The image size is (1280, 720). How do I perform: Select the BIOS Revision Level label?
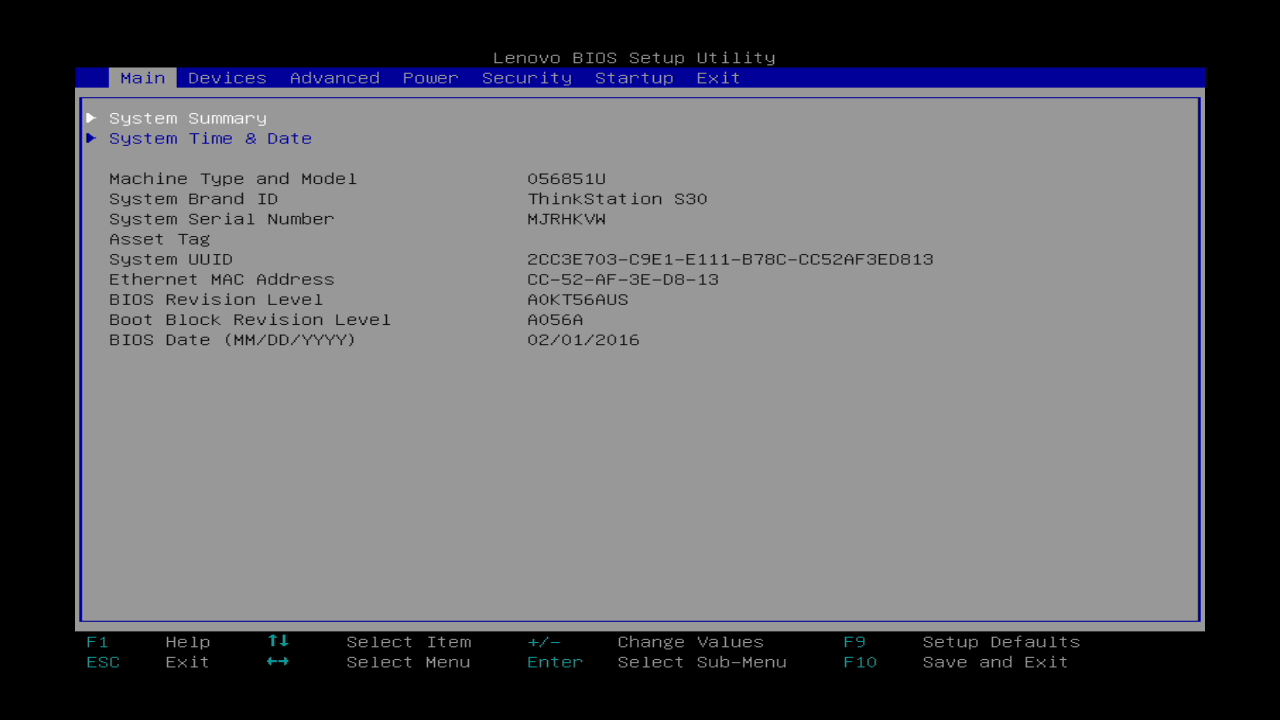click(x=216, y=299)
